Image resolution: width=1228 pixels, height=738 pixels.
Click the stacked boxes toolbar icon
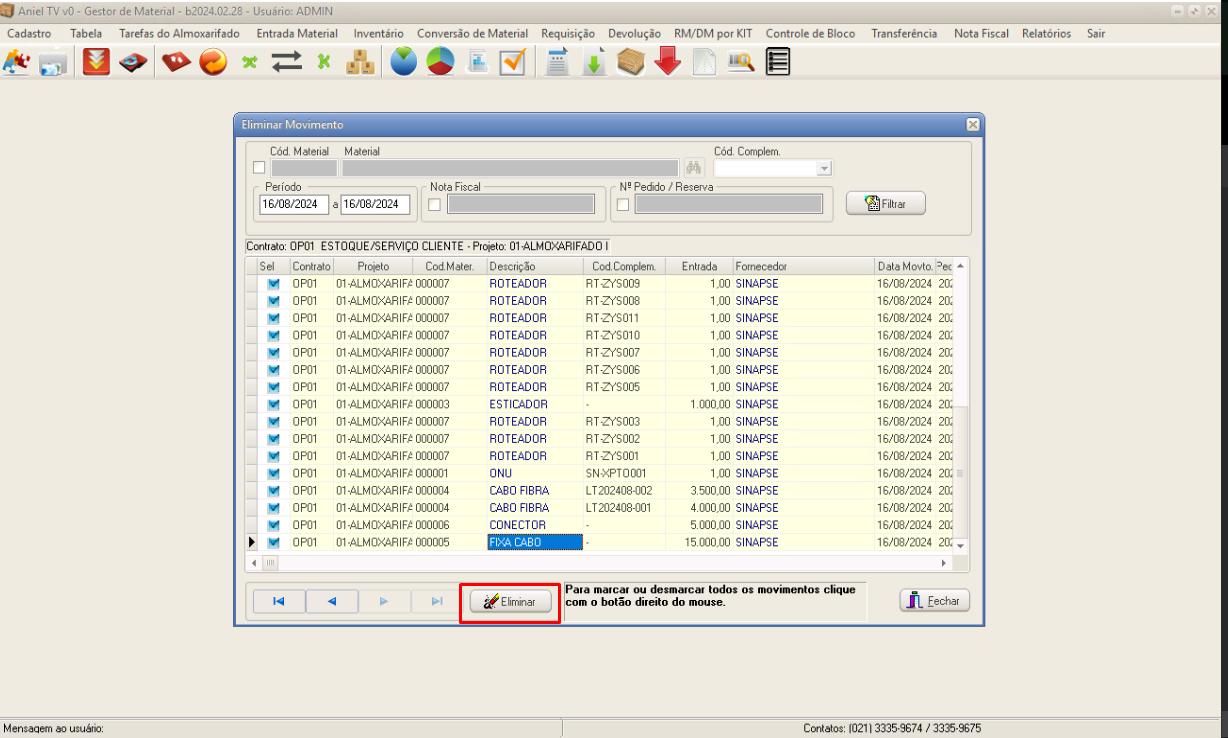point(360,62)
